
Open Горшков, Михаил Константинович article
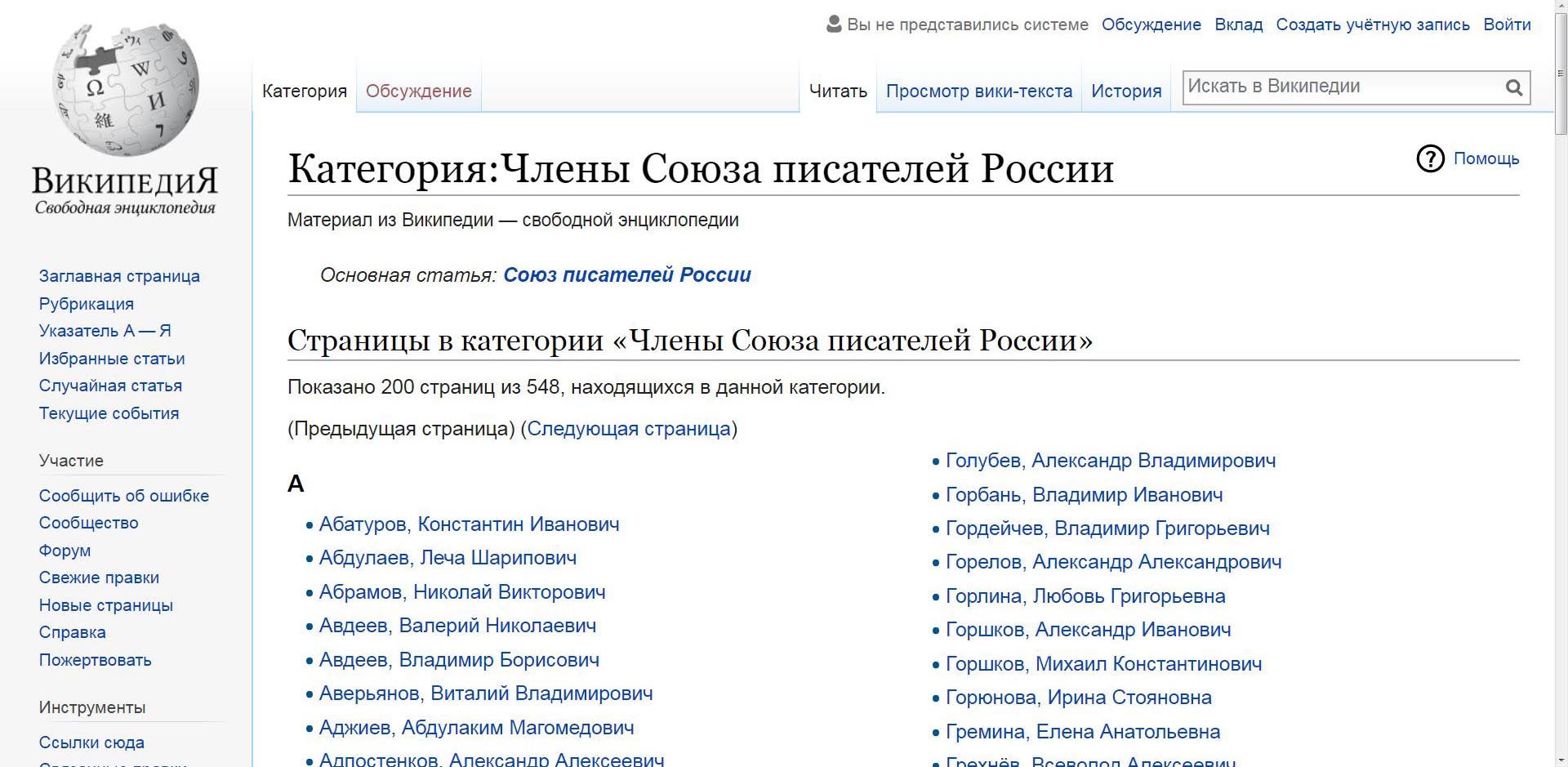(x=1104, y=664)
